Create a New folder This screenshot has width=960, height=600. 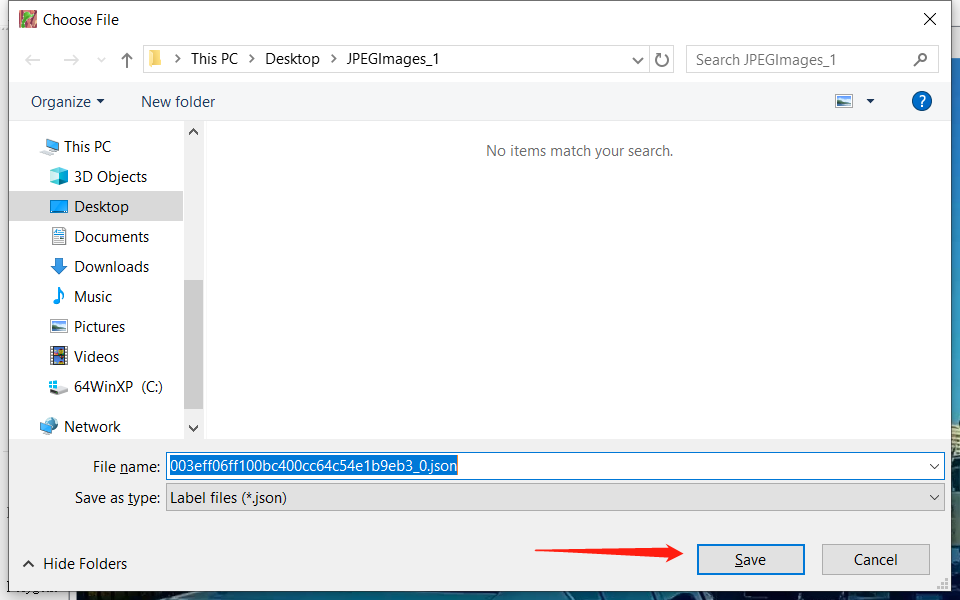(x=178, y=102)
